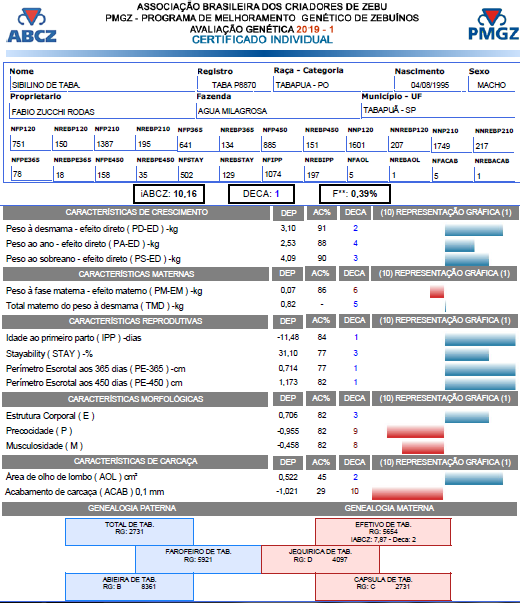Click the DECA: 1 box
Screen dimensions: 520x603
[x=261, y=194]
